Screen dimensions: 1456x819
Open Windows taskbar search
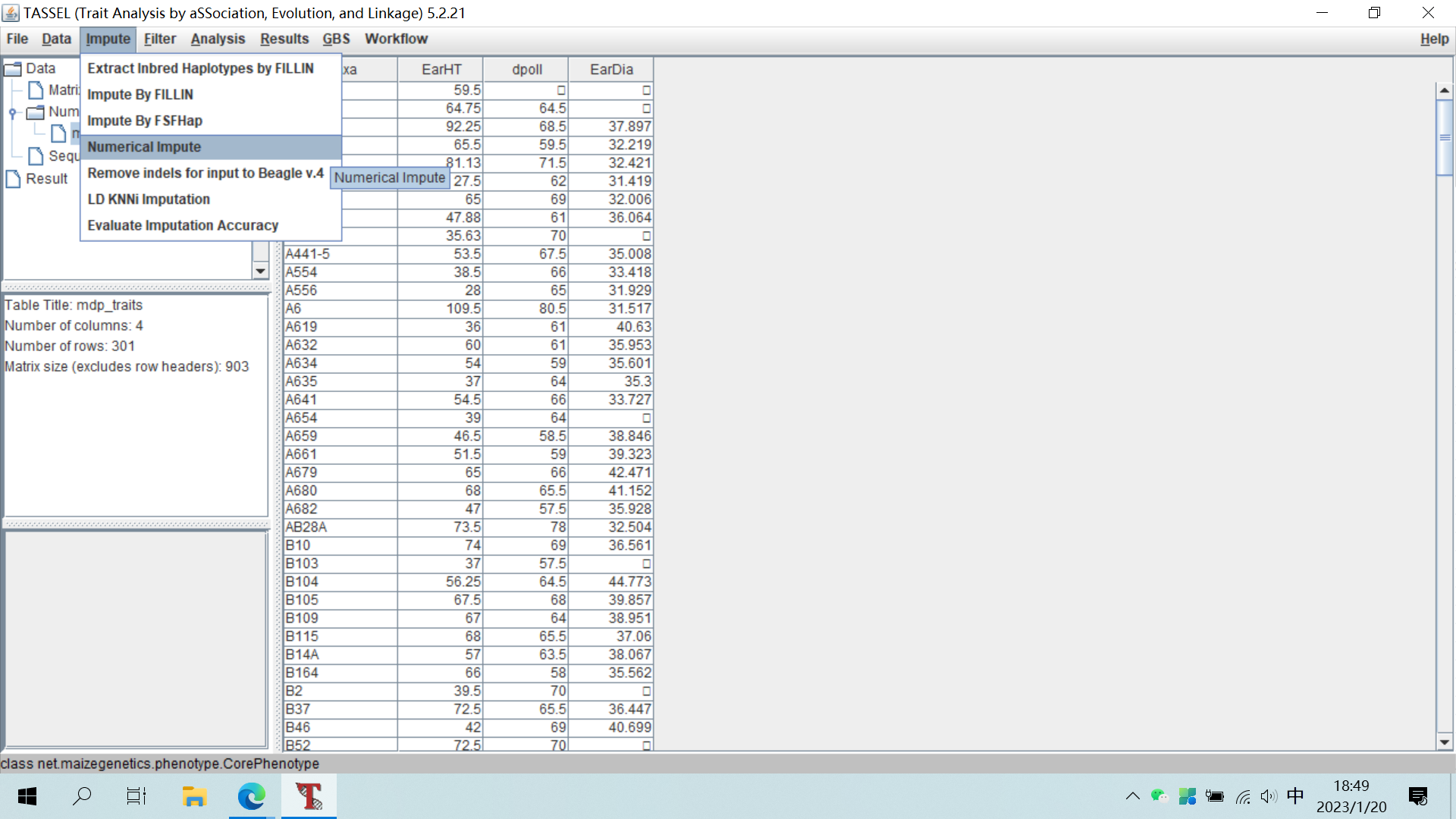pos(82,796)
